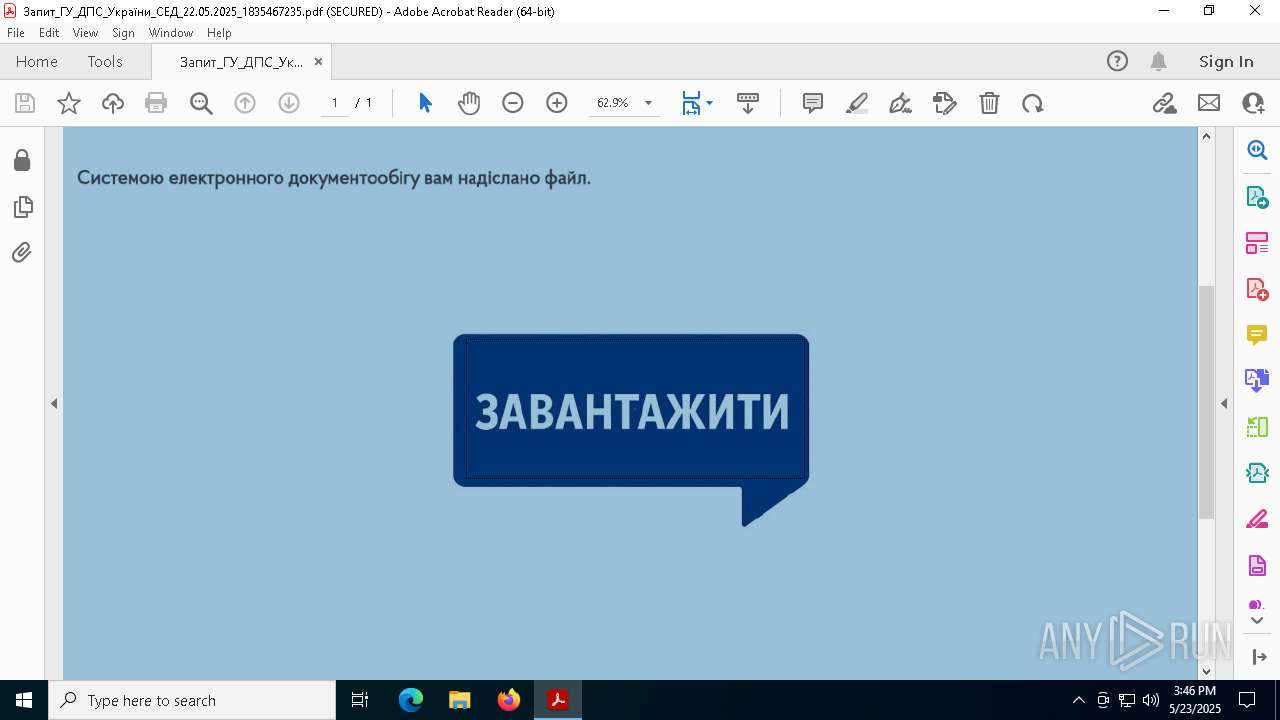This screenshot has height=720, width=1280.
Task: Click the delete trash icon
Action: [989, 103]
